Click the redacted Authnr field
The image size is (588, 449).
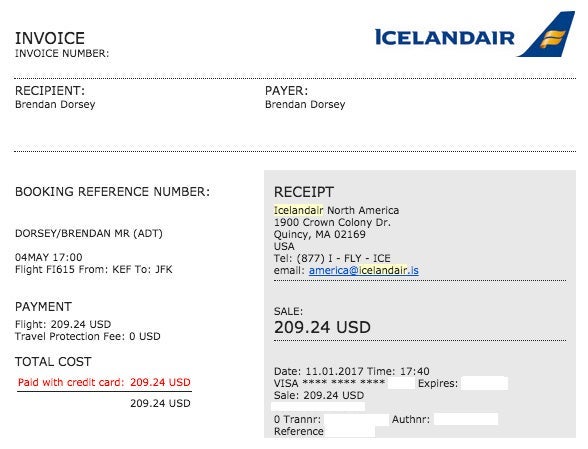[466, 419]
